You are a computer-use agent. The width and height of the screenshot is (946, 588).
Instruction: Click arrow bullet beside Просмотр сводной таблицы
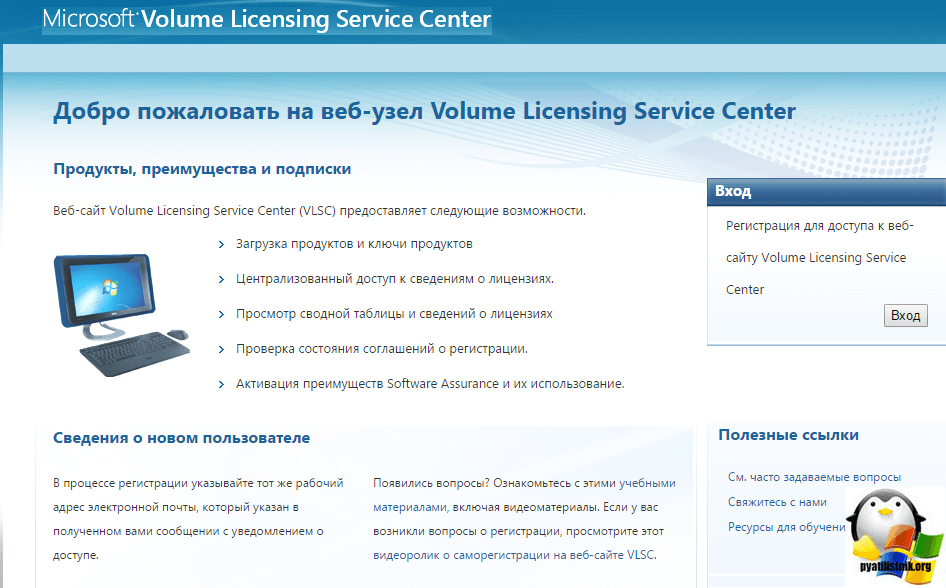click(221, 314)
